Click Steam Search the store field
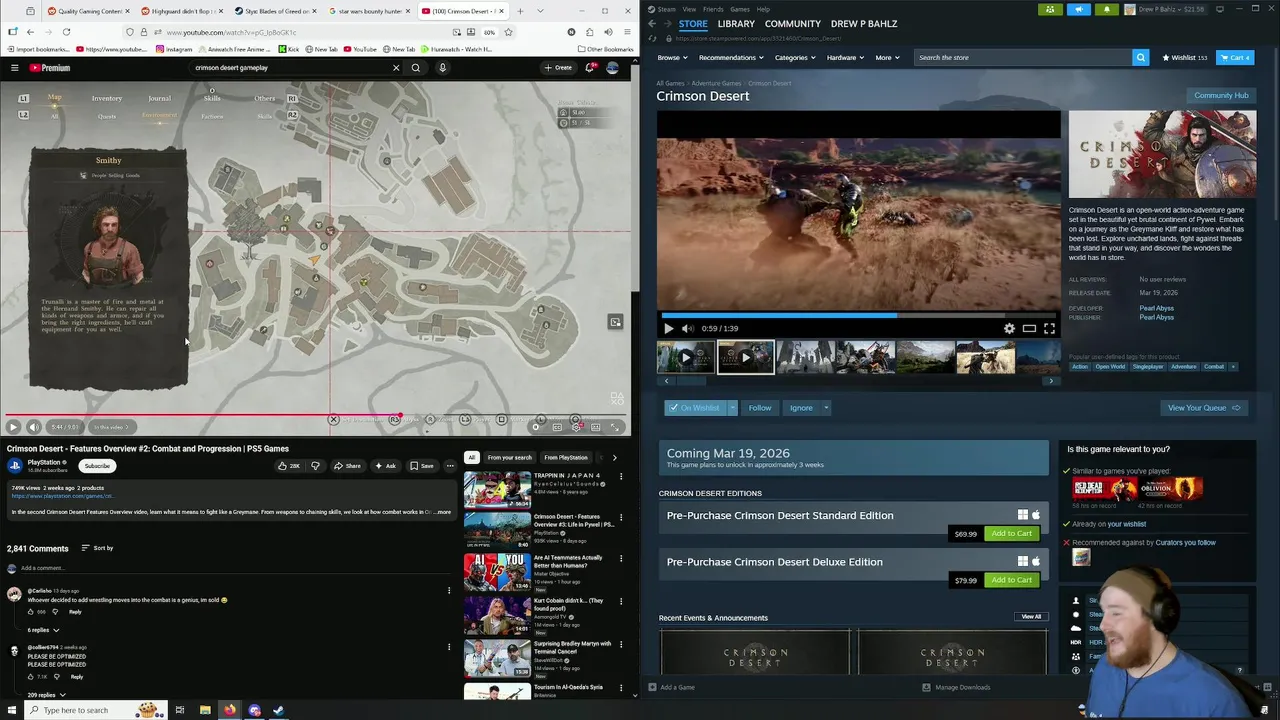This screenshot has width=1280, height=720. [1024, 57]
